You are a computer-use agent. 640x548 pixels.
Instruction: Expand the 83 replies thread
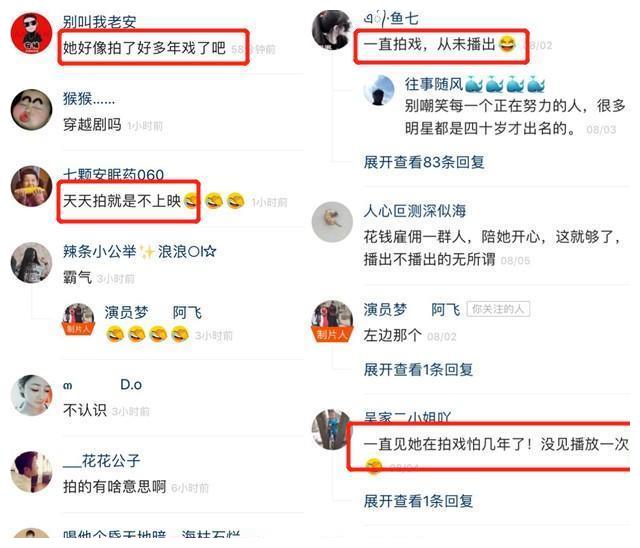[x=424, y=162]
